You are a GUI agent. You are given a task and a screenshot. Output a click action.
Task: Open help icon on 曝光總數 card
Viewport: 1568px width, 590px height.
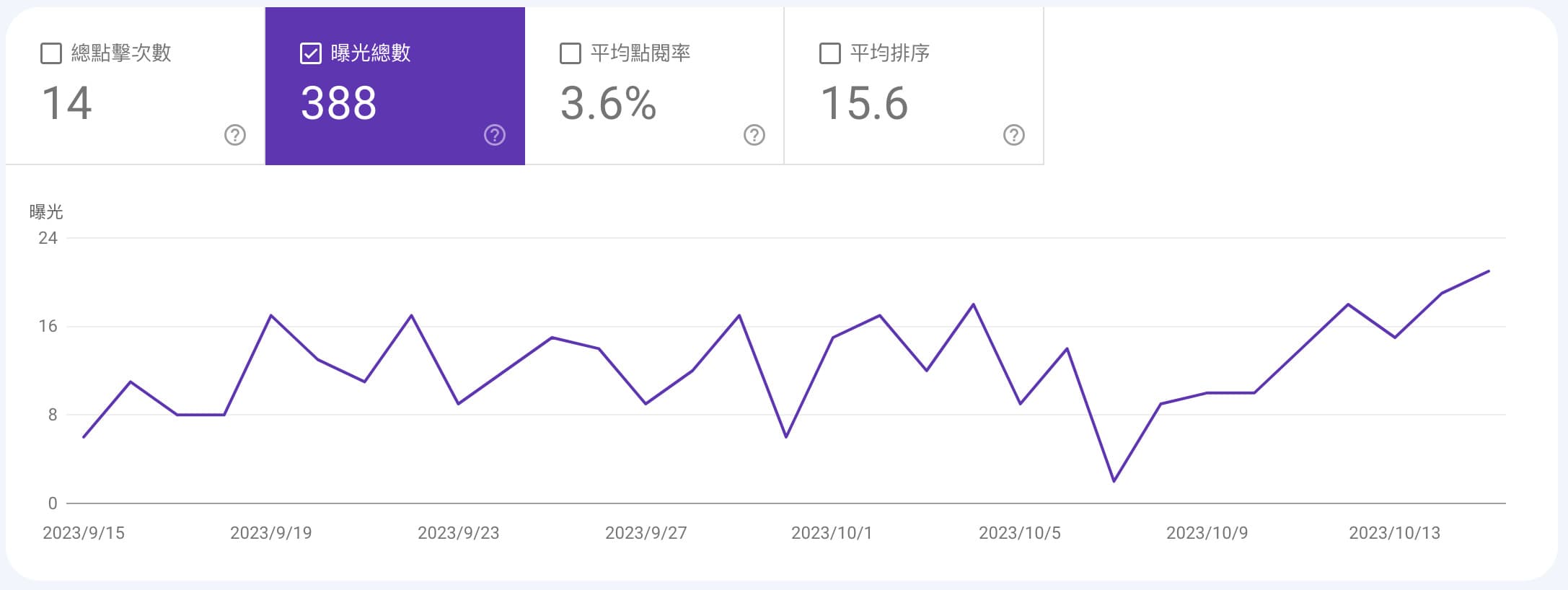click(495, 135)
